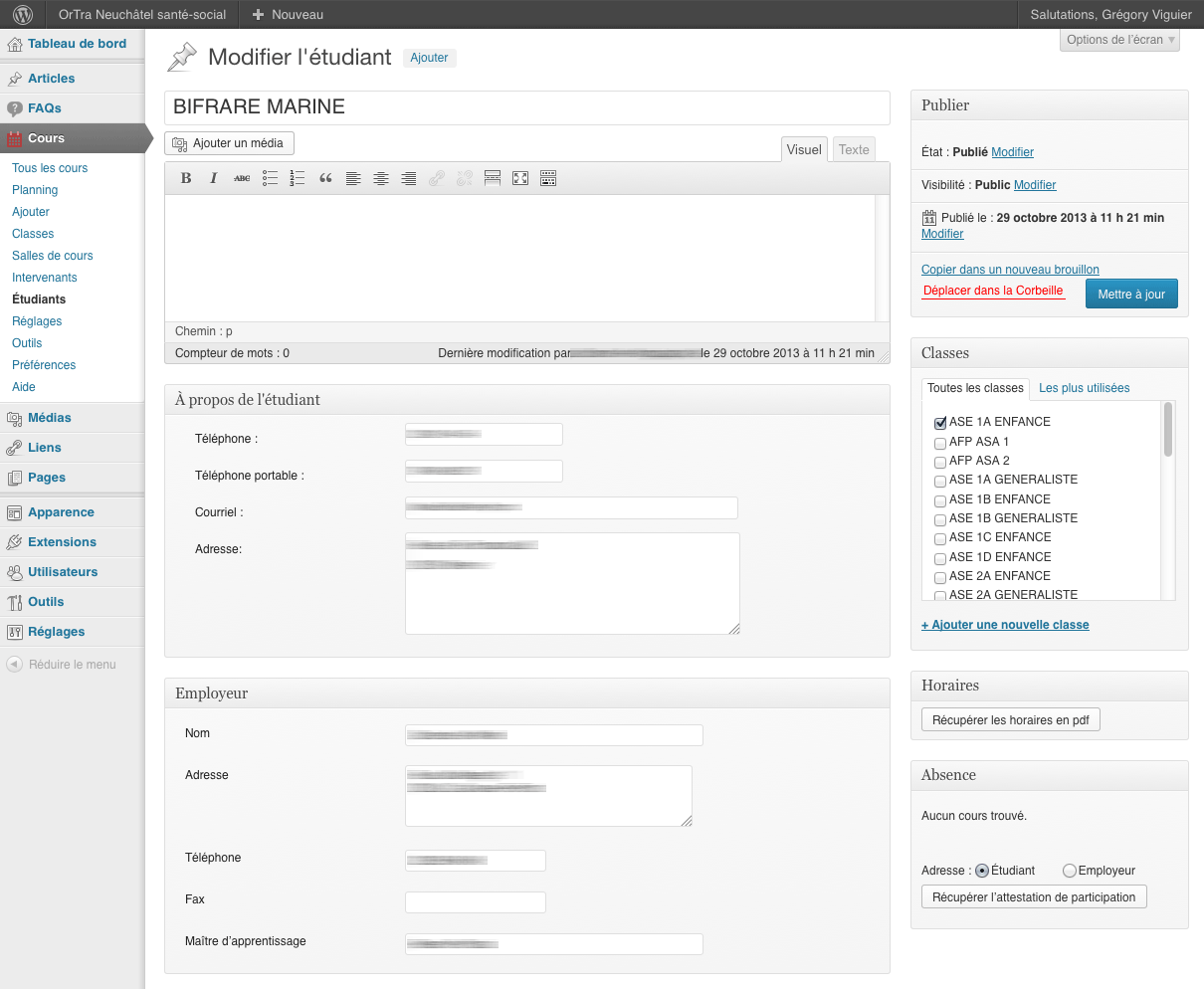
Task: Apply blockquote formatting
Action: [x=325, y=178]
